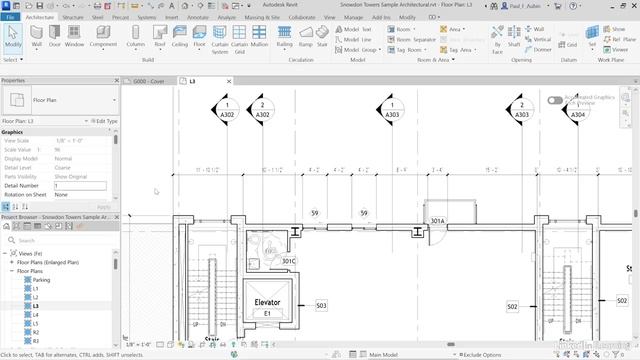Click the Curtain Grid tool
The image size is (640, 360).
click(240, 40)
